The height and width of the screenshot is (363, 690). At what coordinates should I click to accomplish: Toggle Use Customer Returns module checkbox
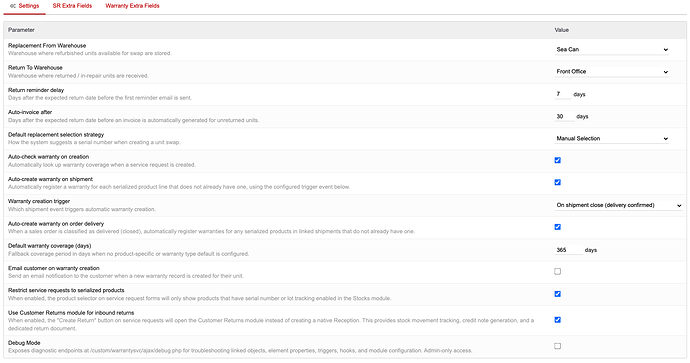click(x=558, y=320)
